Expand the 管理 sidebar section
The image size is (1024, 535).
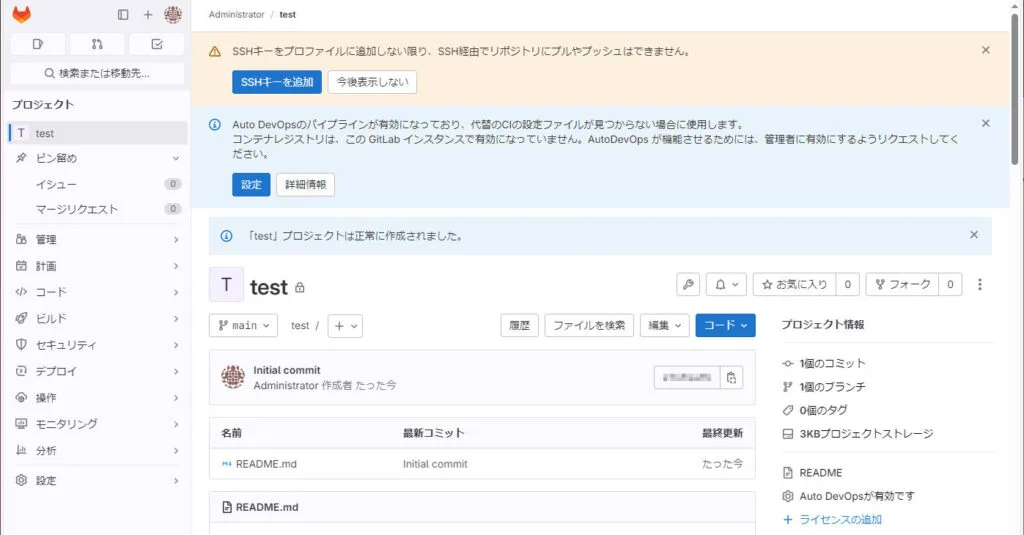click(x=97, y=240)
